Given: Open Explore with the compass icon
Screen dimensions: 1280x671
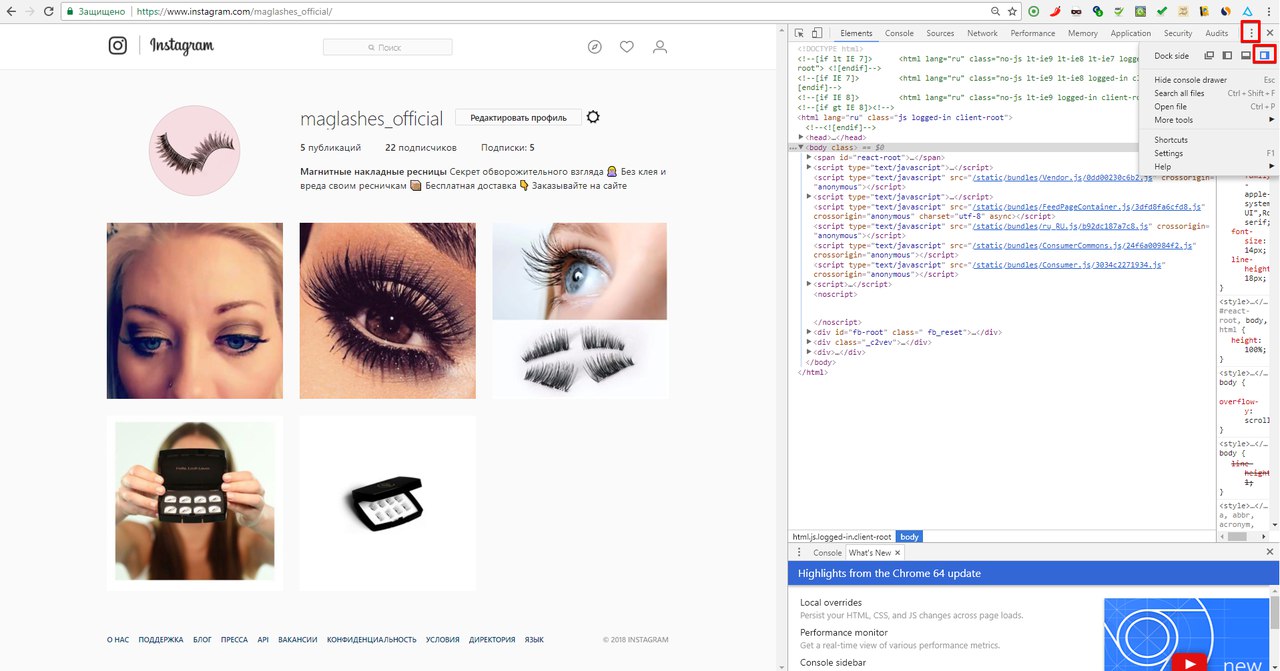Looking at the screenshot, I should tap(595, 47).
